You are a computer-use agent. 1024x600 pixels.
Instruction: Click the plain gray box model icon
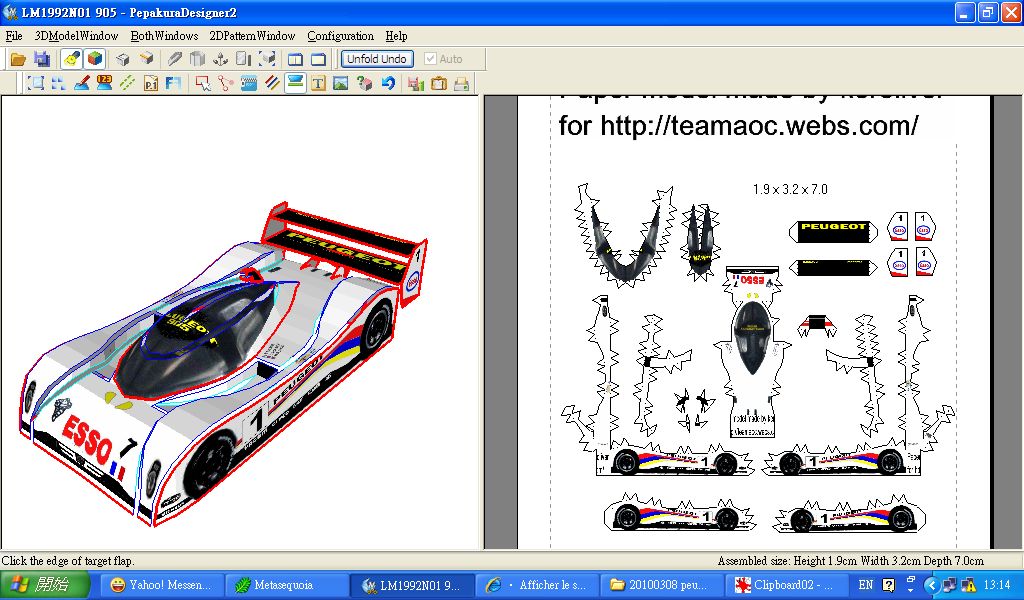tap(123, 59)
